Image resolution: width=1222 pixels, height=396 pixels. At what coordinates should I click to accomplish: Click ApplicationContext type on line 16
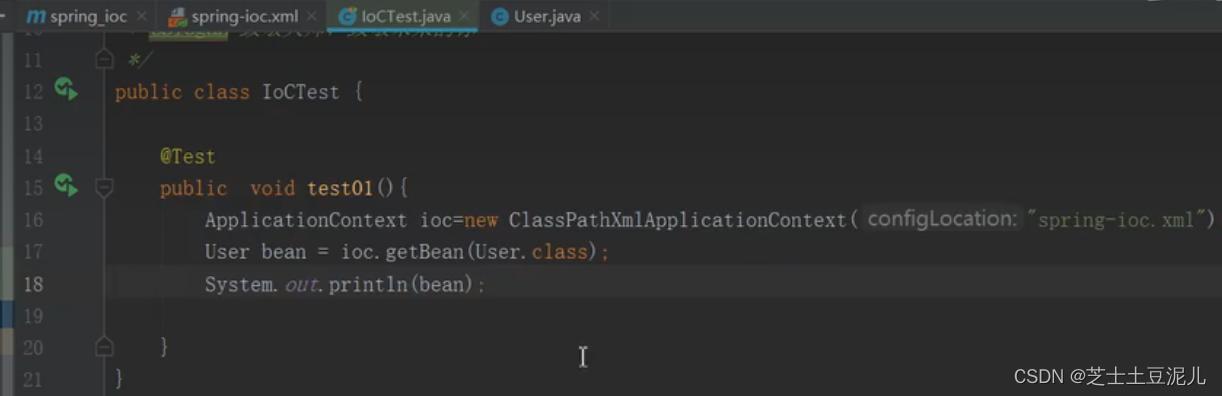(306, 220)
